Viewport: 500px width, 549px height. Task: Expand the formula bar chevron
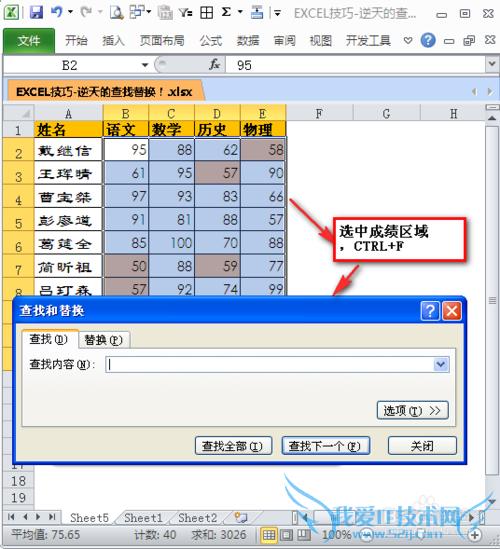pyautogui.click(x=492, y=64)
